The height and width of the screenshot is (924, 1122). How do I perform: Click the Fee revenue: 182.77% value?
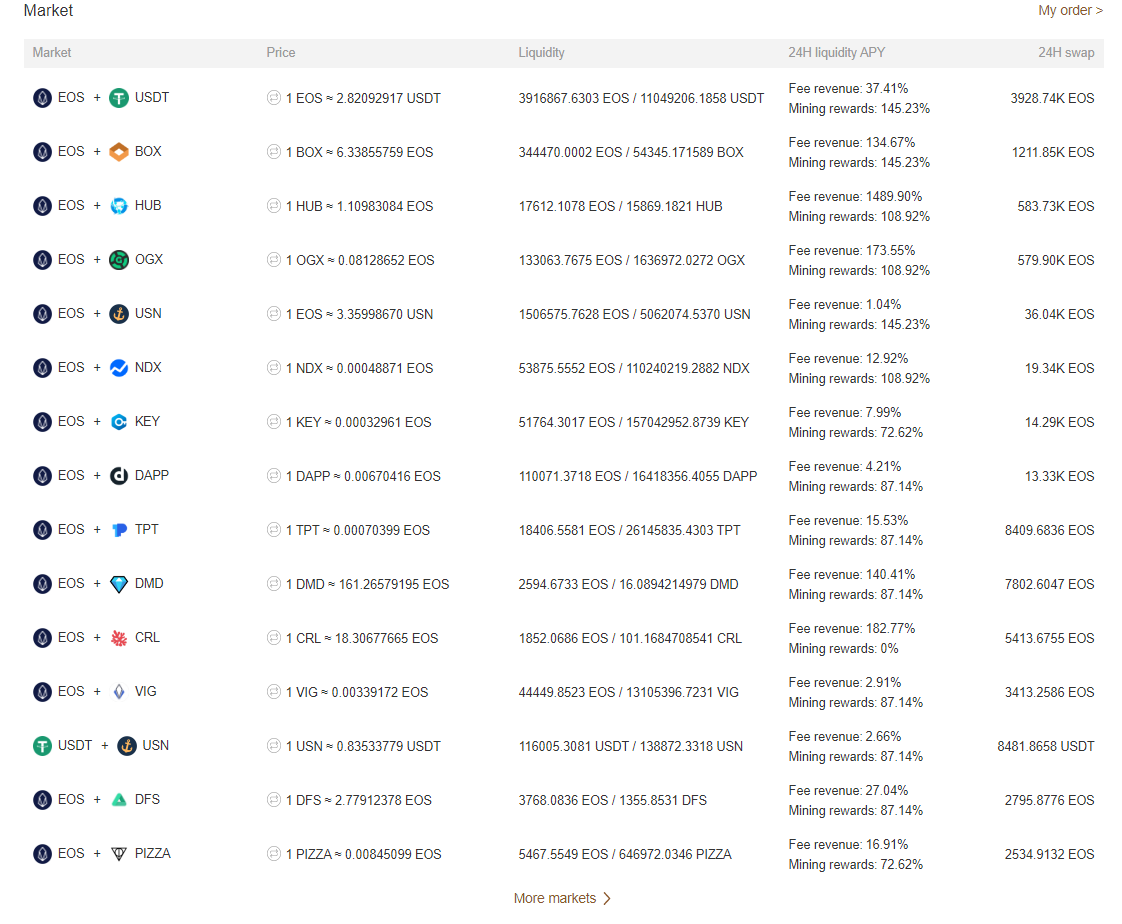click(x=852, y=628)
